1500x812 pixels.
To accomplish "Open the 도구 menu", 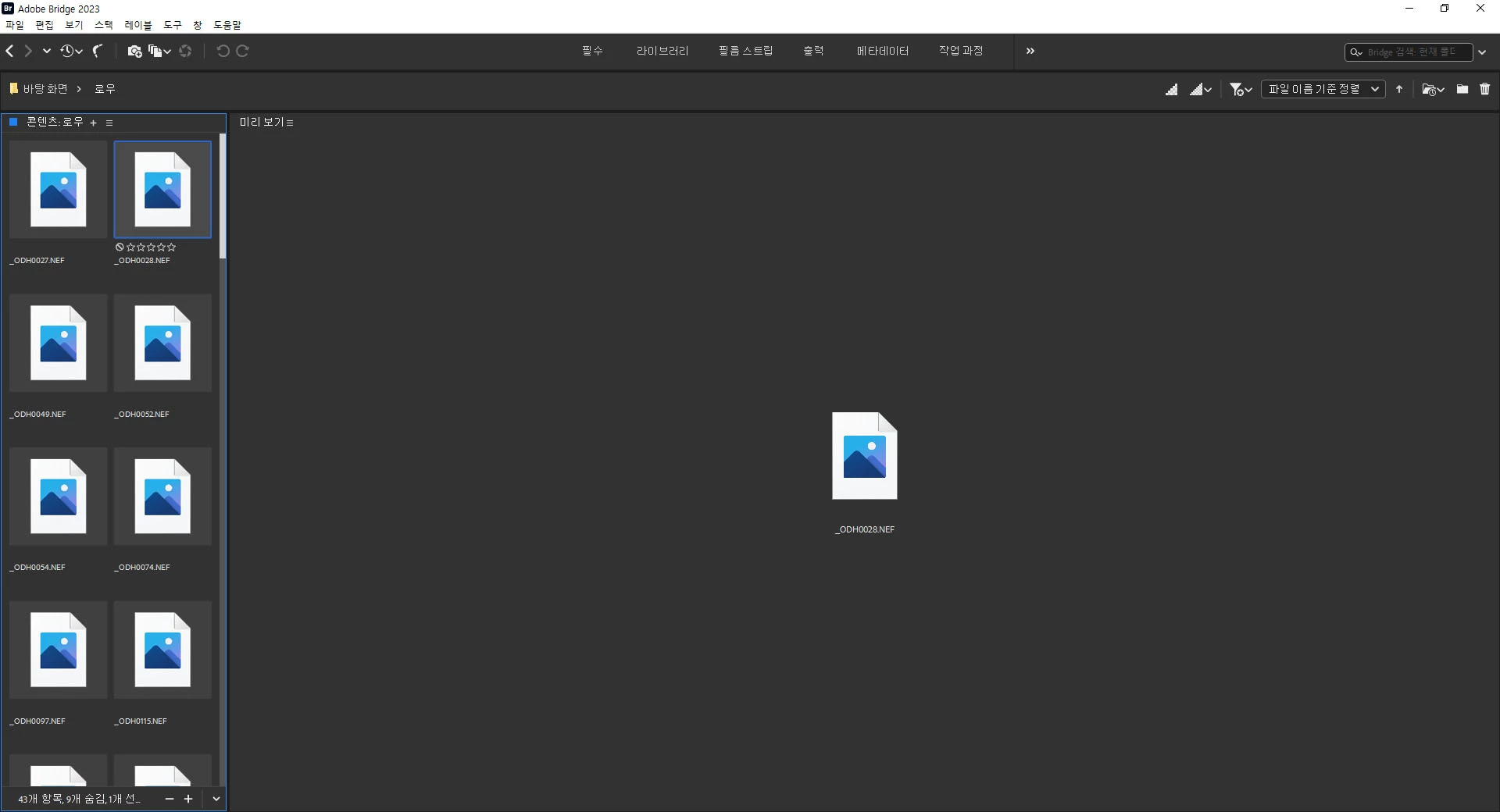I will (173, 25).
